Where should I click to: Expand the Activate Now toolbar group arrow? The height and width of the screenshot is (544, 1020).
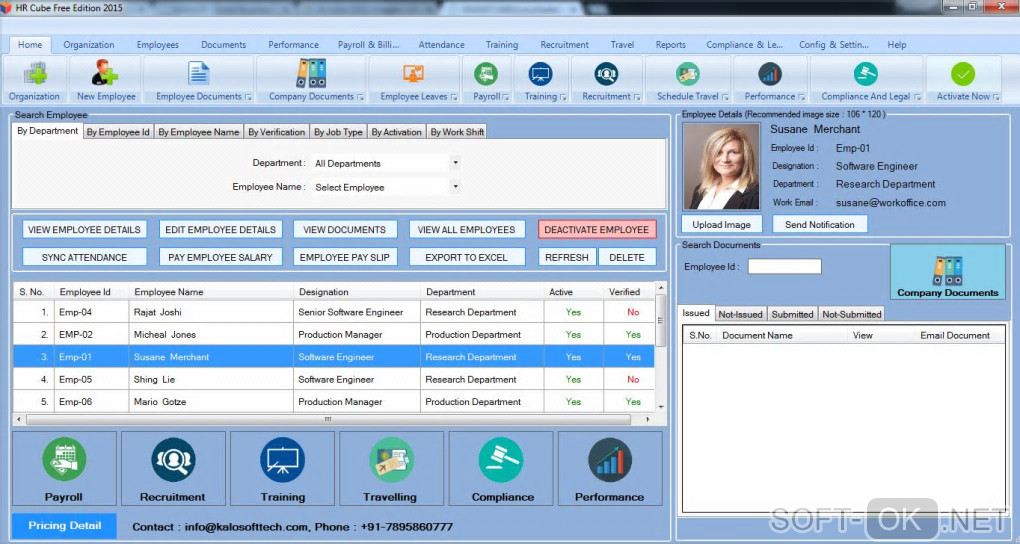[996, 98]
